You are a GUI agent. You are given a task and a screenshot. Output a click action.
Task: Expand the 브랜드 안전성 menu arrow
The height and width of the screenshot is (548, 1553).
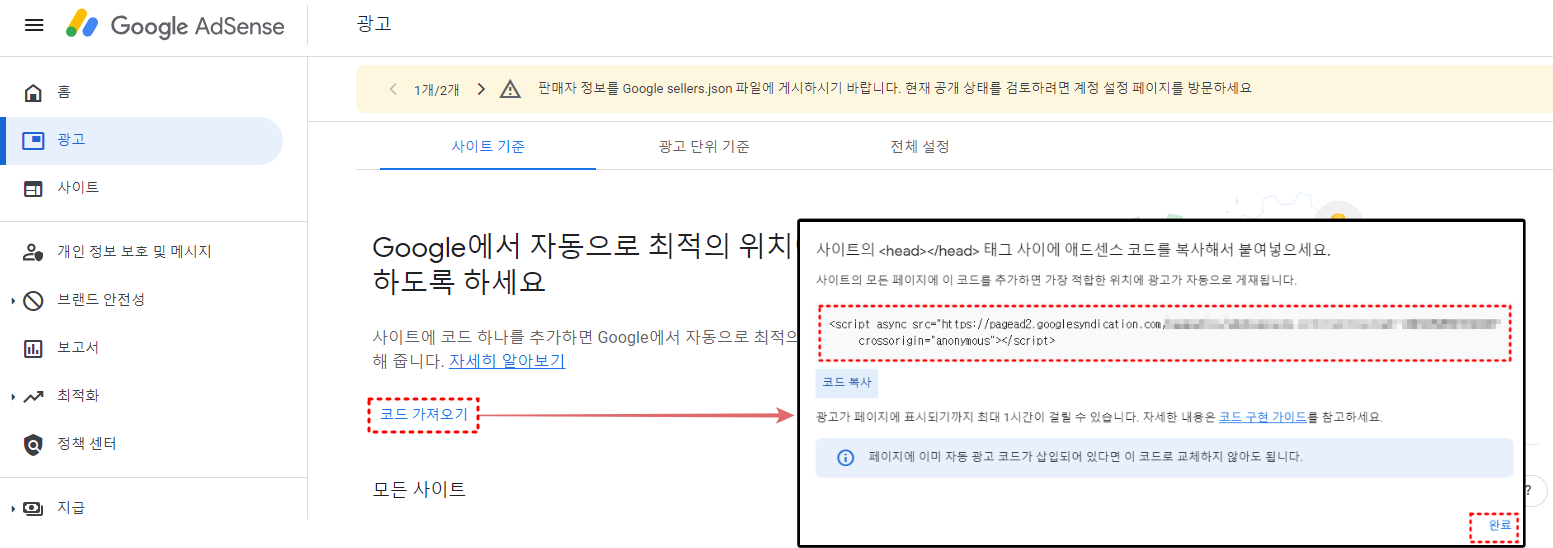[13, 300]
